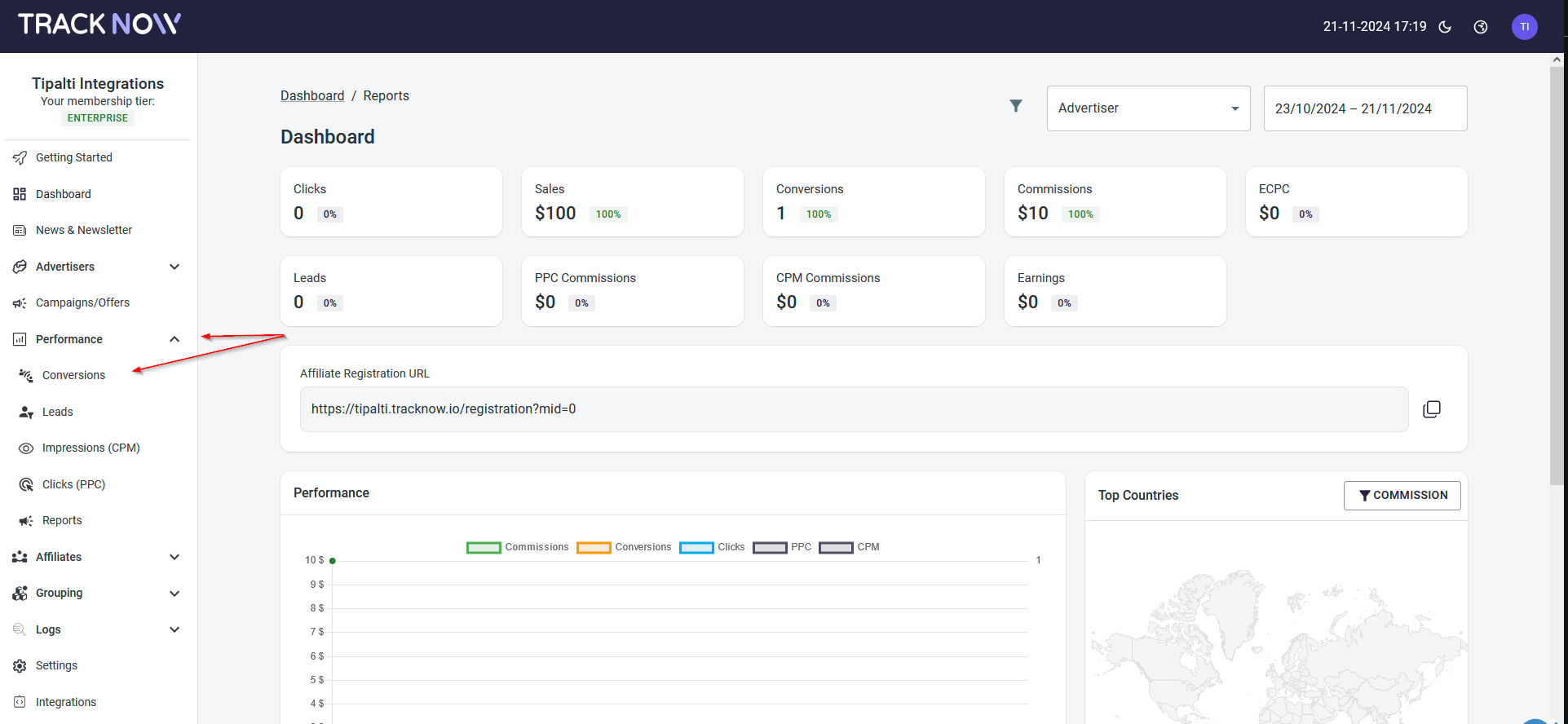Click the filter funnel icon
Image resolution: width=1568 pixels, height=724 pixels.
[1016, 106]
